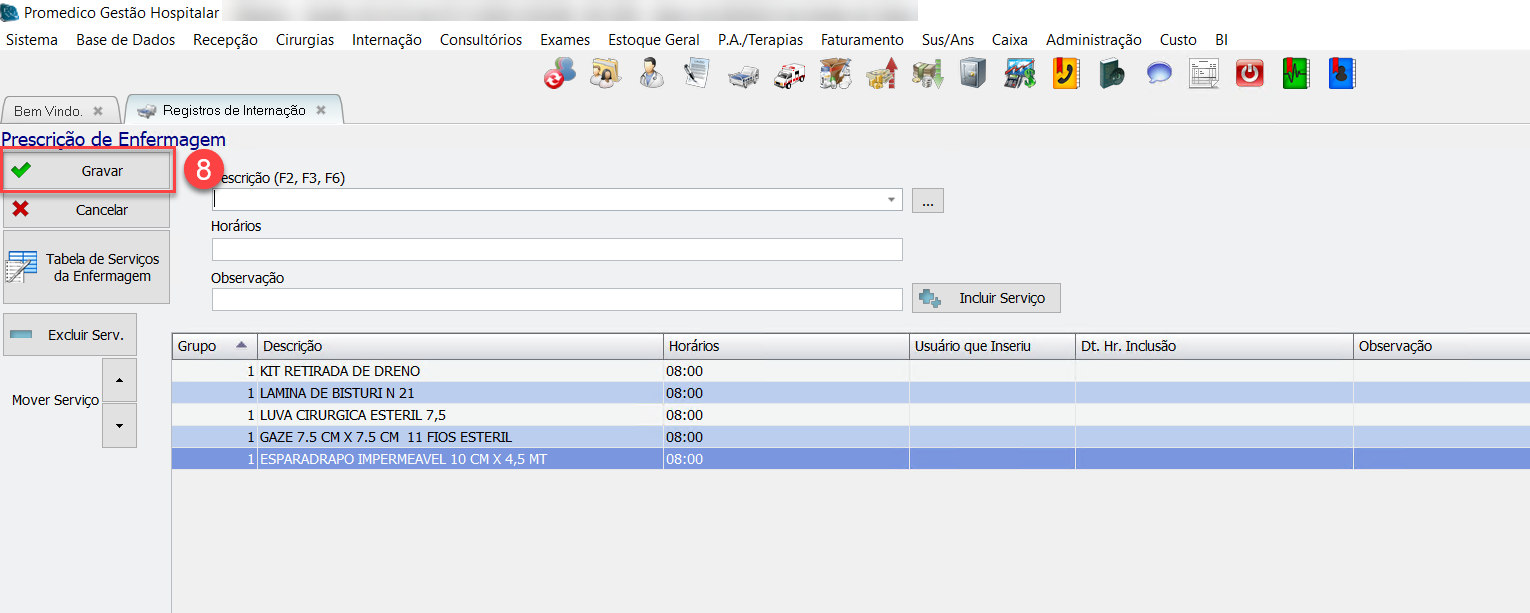Switch to the Bem Vindo tab
This screenshot has height=613, width=1530.
[x=48, y=111]
